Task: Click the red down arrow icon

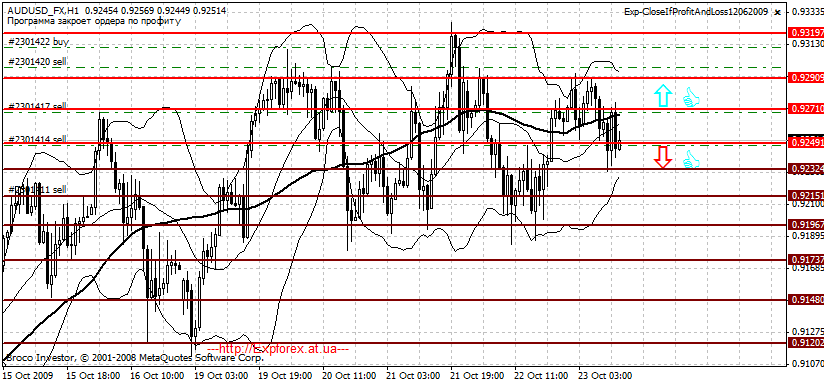Action: [x=663, y=157]
